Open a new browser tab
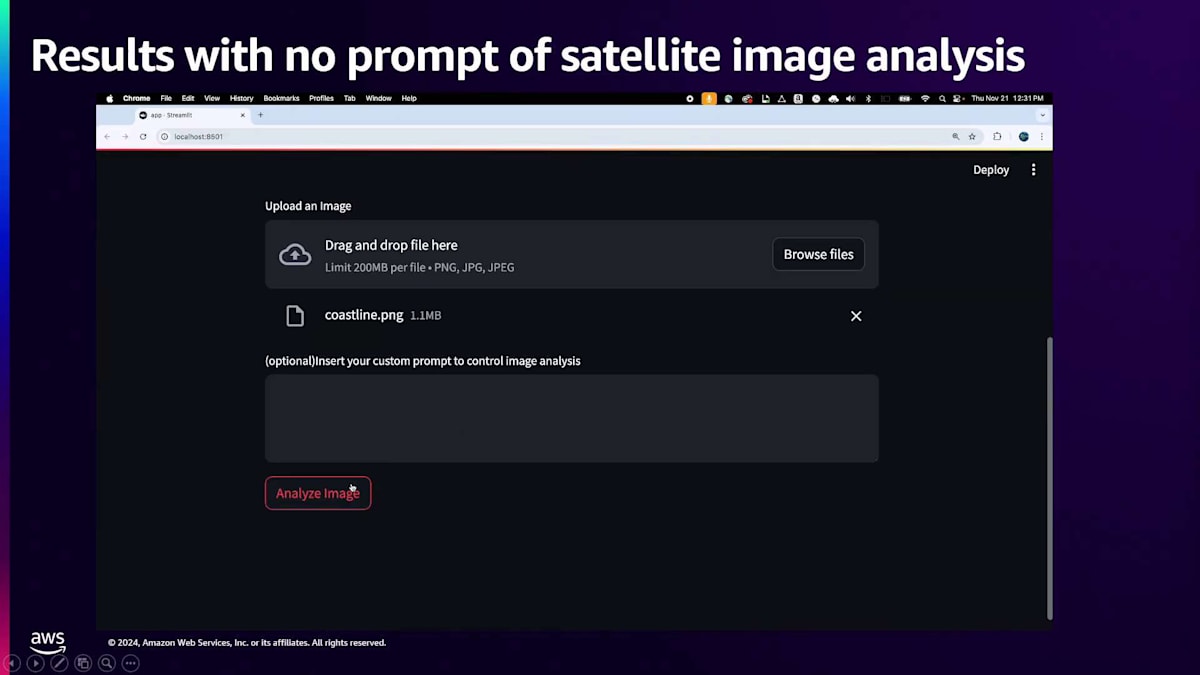The width and height of the screenshot is (1200, 675). click(261, 115)
